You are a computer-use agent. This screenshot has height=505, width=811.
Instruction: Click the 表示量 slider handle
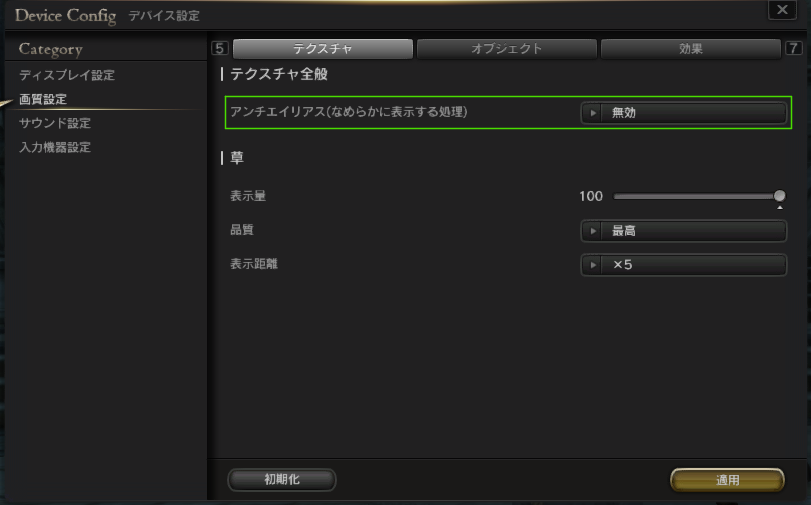pyautogui.click(x=779, y=196)
